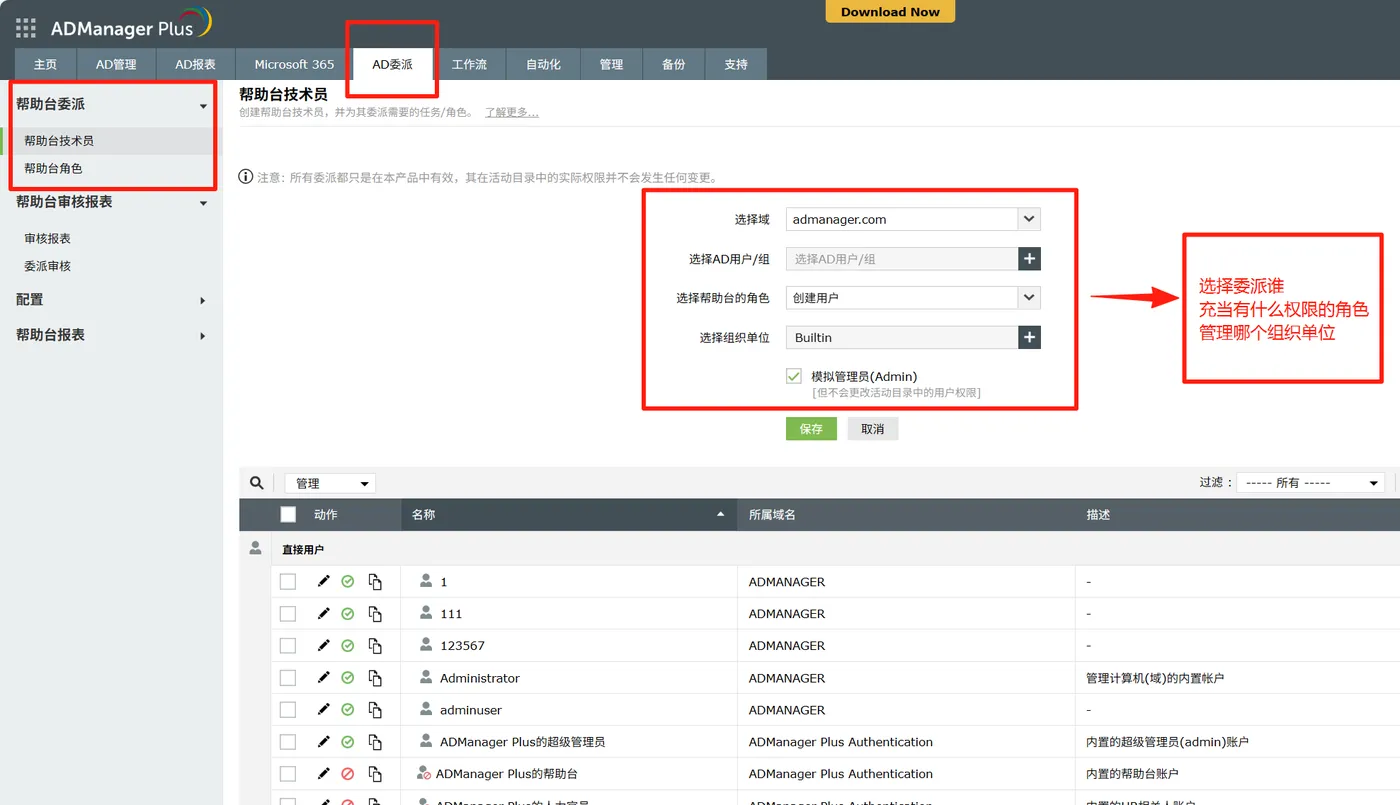
Task: Click the plus icon beside 选择组织单位
Action: [1029, 338]
